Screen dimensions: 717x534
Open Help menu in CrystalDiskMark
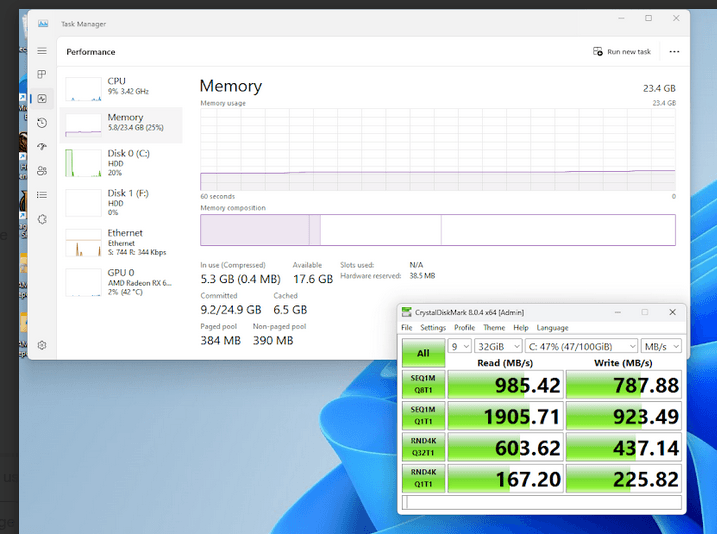pos(520,328)
